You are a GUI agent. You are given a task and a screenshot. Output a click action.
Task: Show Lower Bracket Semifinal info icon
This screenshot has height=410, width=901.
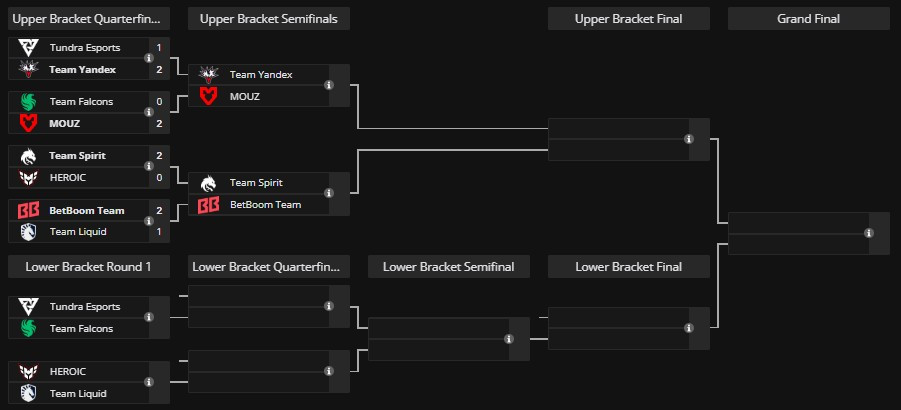pos(509,339)
